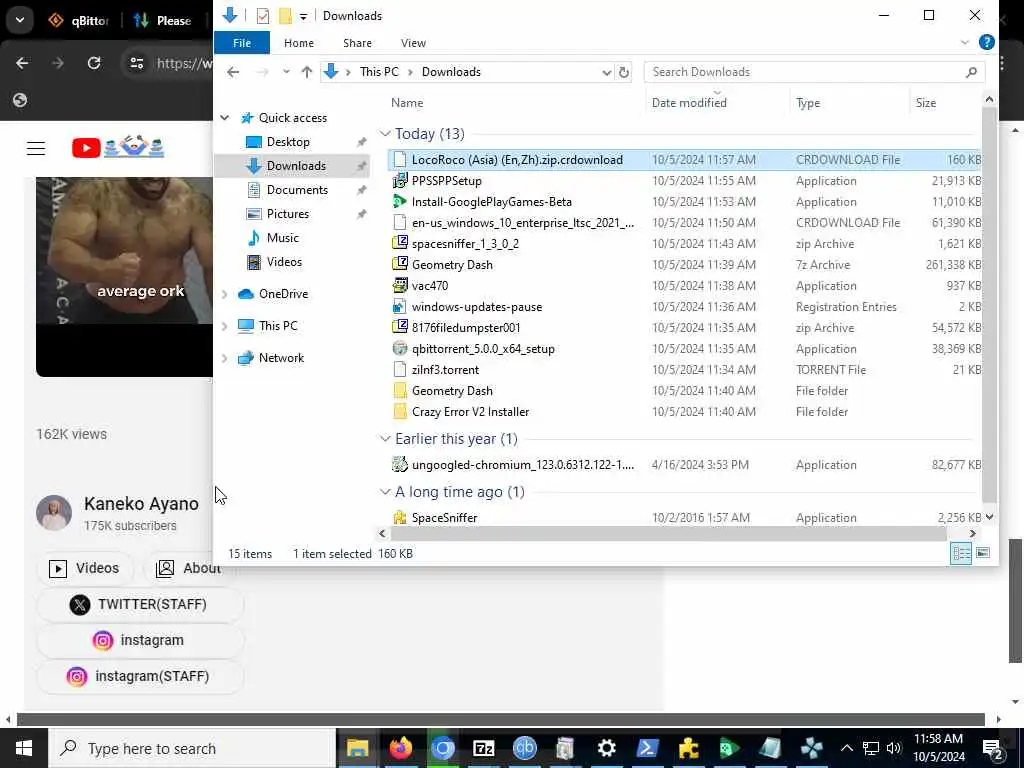Open Explorer Help with the question mark icon
1024x768 pixels.
click(x=987, y=42)
